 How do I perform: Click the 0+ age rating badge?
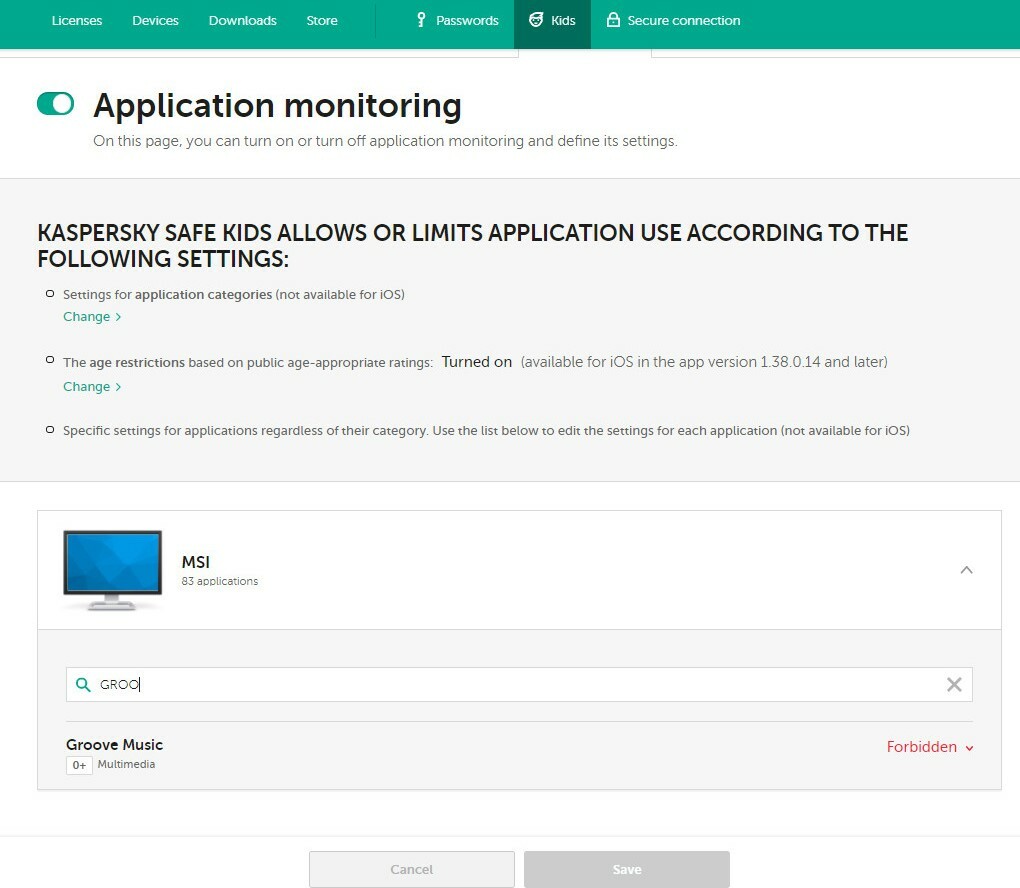pos(79,765)
